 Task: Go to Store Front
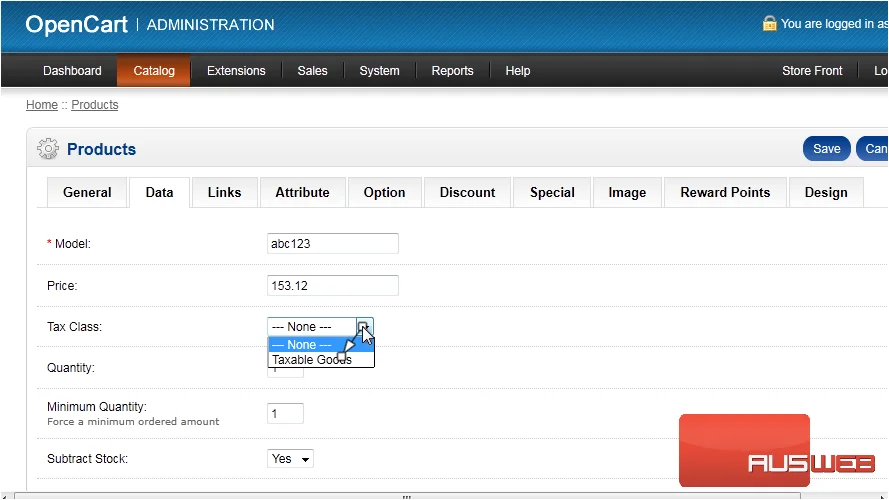pos(812,71)
